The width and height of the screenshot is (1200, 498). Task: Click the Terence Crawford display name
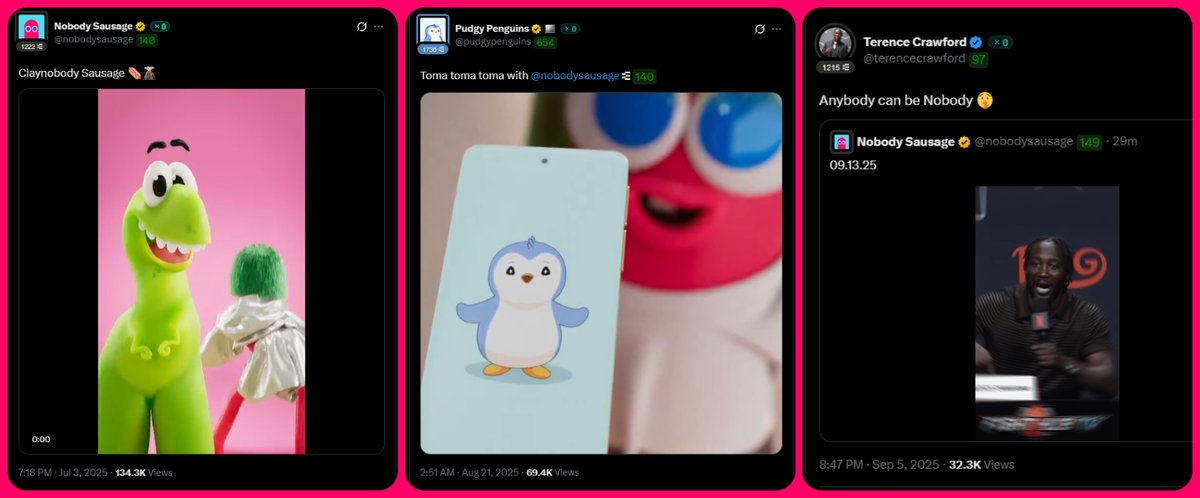pos(914,42)
